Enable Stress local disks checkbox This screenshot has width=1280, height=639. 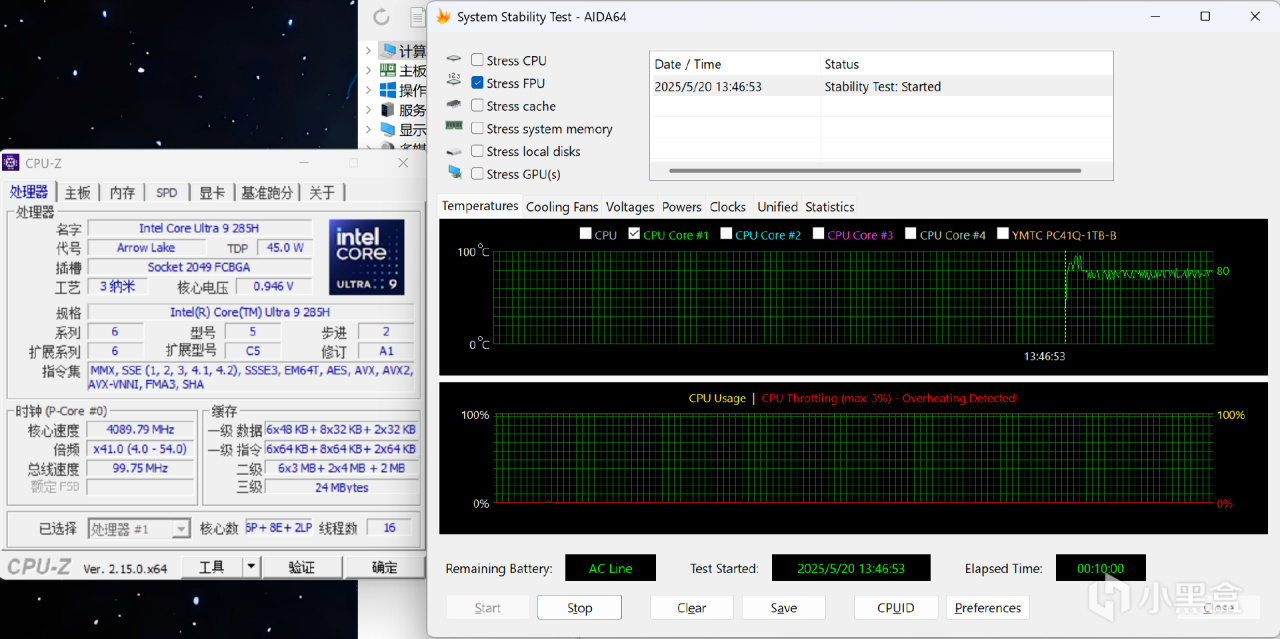pyautogui.click(x=478, y=151)
